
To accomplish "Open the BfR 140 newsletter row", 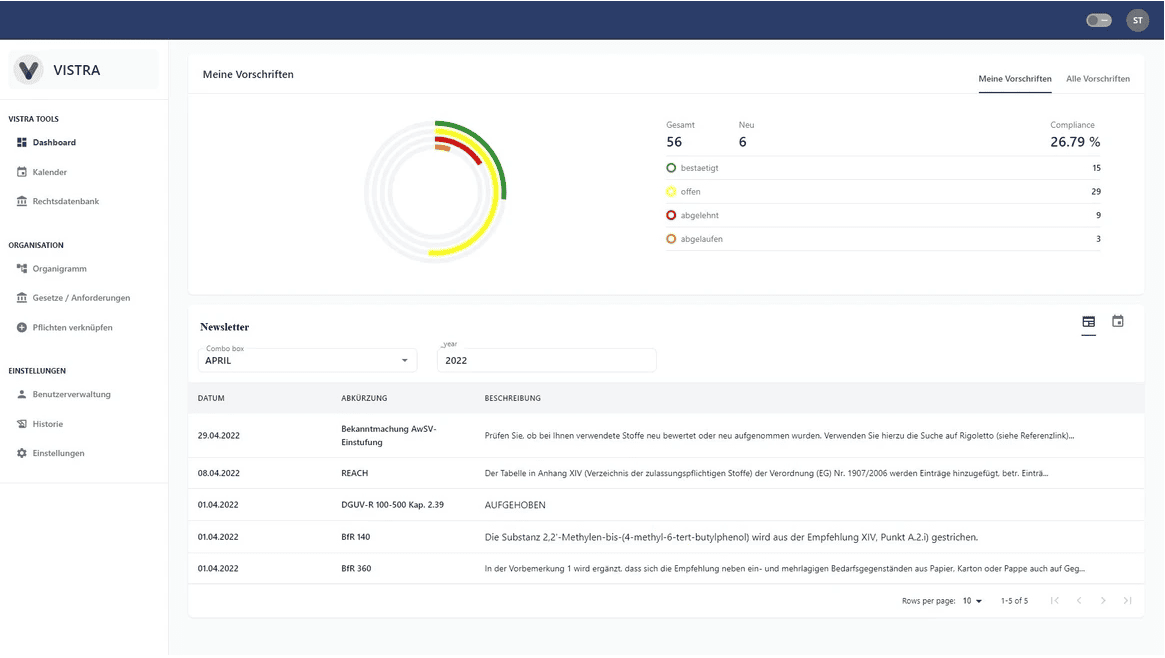I will point(666,537).
